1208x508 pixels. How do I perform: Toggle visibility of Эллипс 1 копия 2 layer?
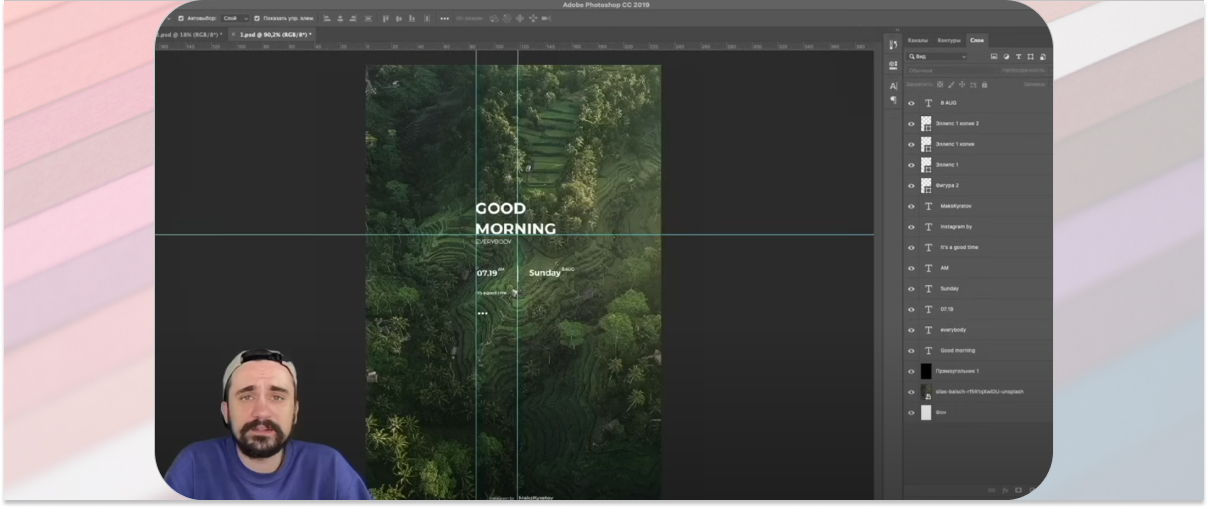(911, 124)
